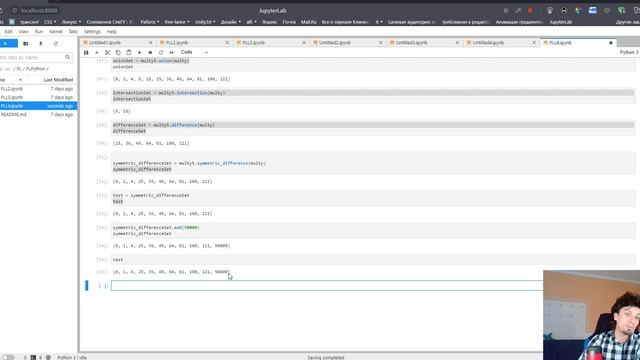Interrupt the kernel with the stop icon
This screenshot has height=360, width=640.
coord(150,53)
